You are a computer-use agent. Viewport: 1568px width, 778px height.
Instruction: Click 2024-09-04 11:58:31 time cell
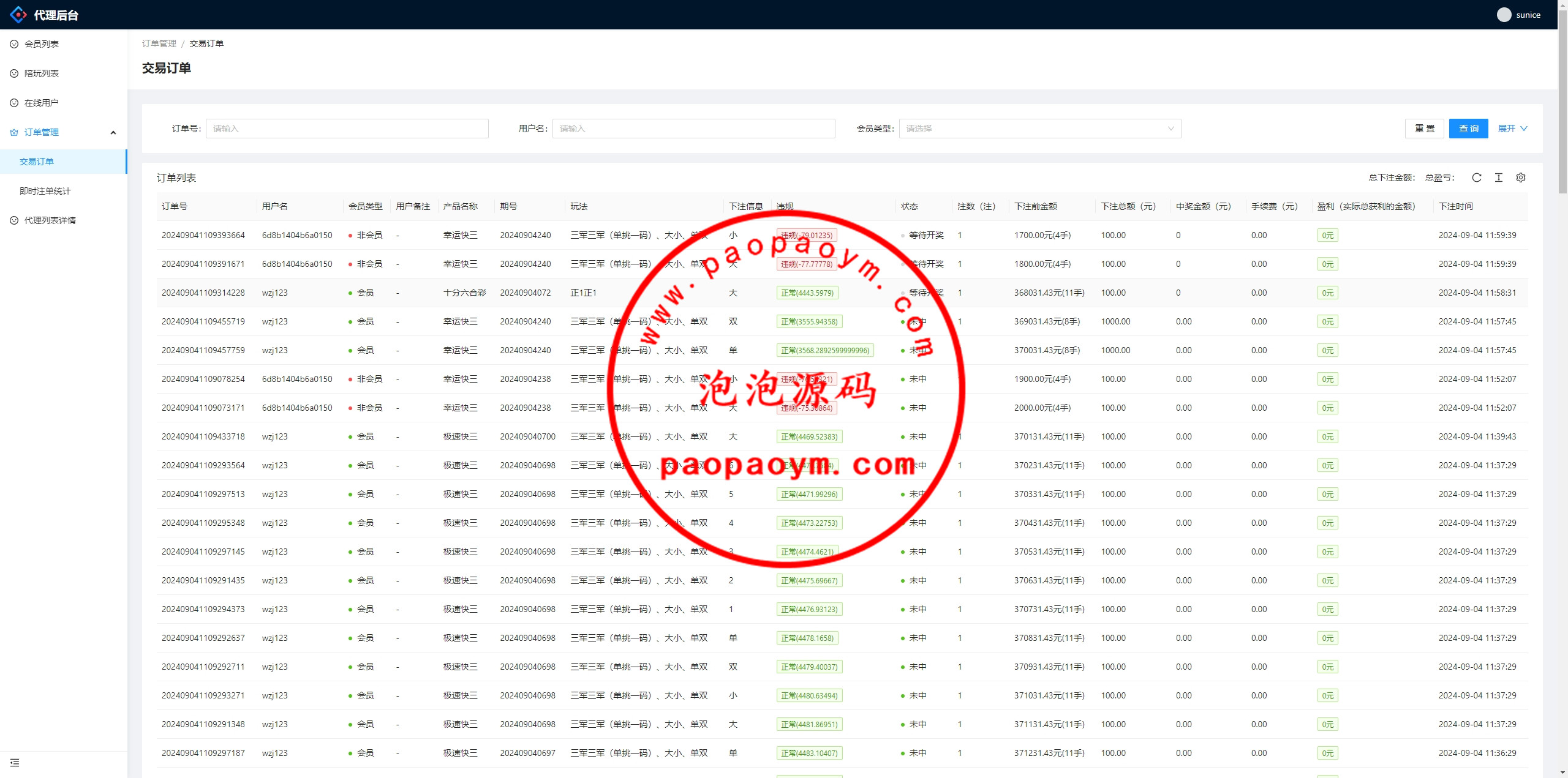pos(1477,293)
